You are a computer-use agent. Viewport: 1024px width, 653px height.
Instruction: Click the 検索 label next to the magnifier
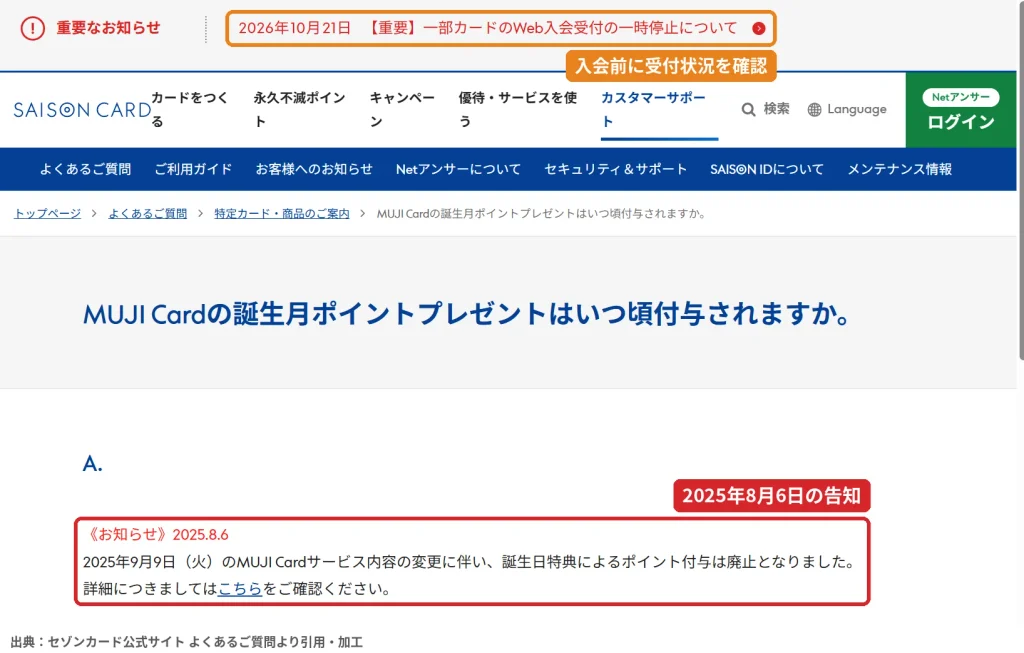[x=776, y=109]
